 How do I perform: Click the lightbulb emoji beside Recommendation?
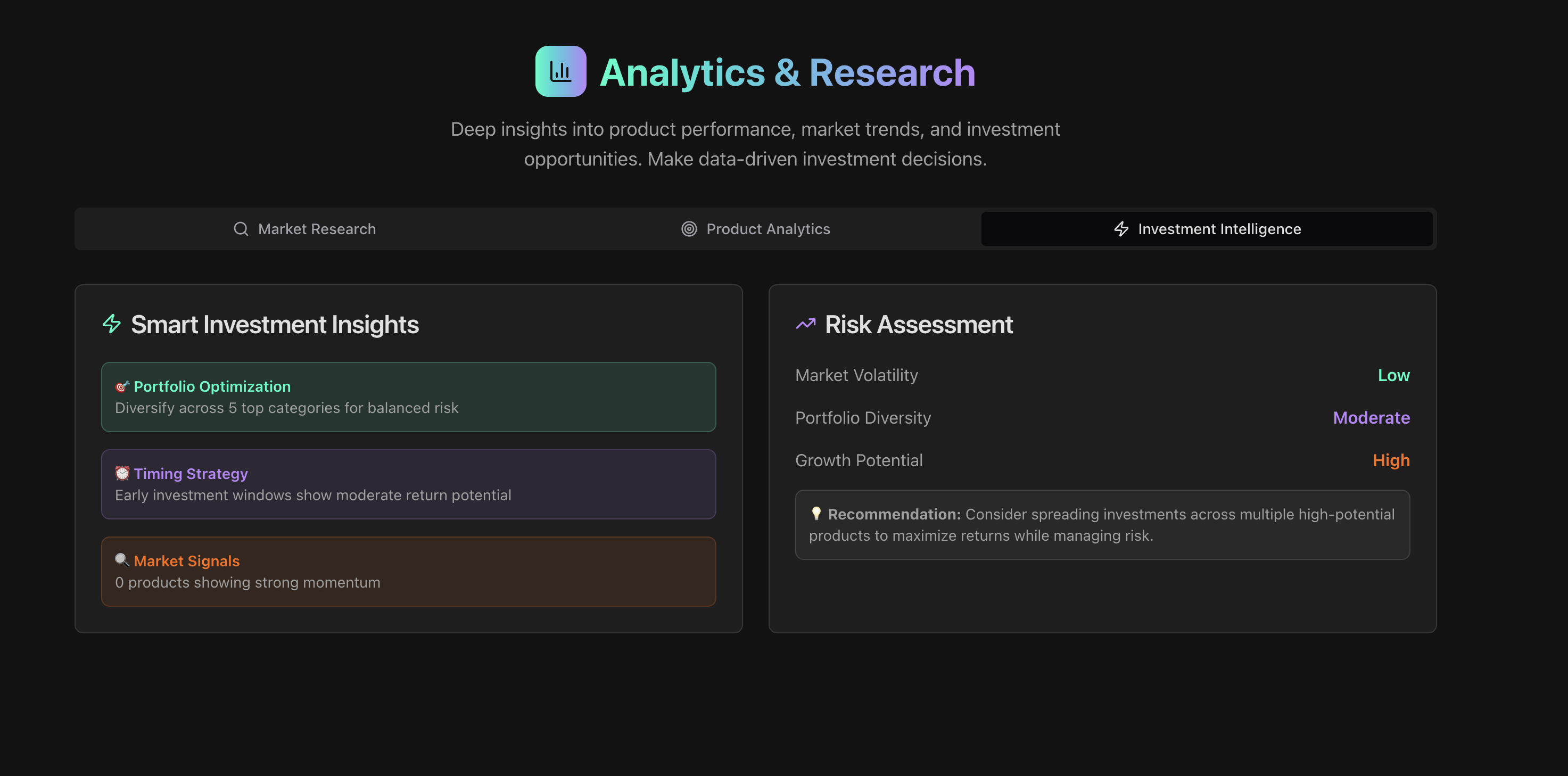click(x=816, y=514)
